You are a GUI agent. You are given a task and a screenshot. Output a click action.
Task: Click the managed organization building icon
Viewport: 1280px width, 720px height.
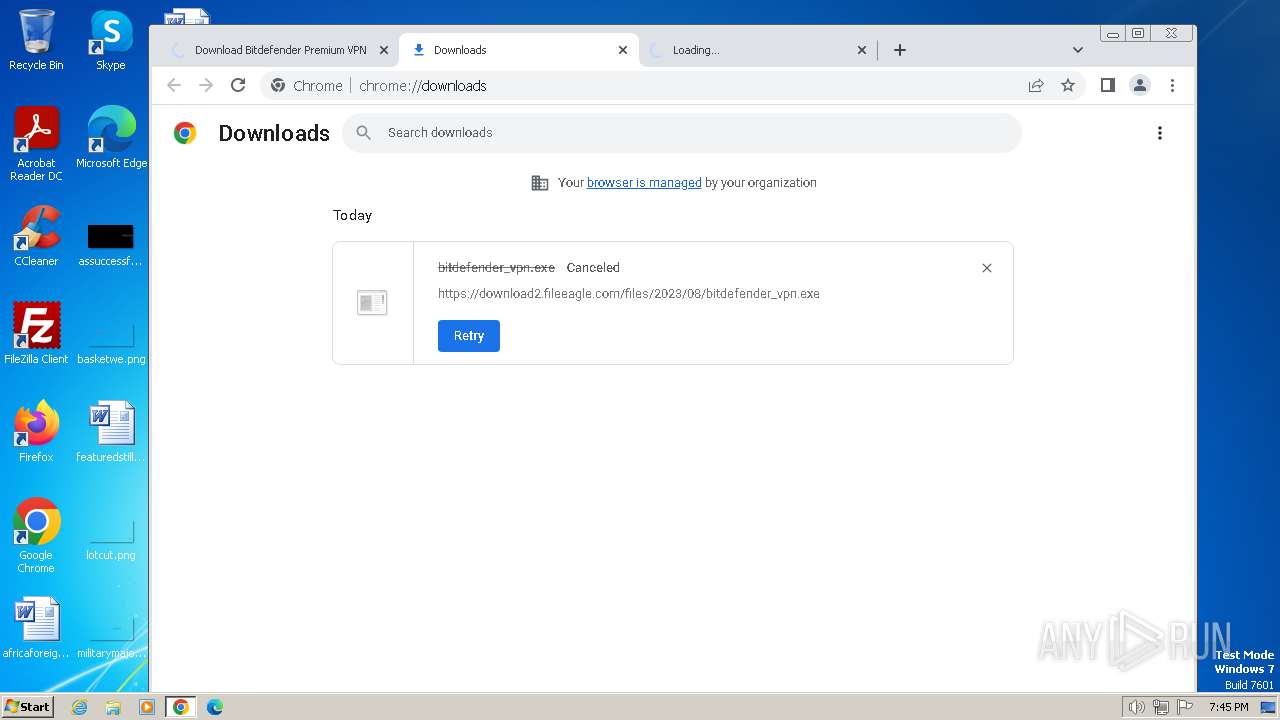(x=540, y=183)
